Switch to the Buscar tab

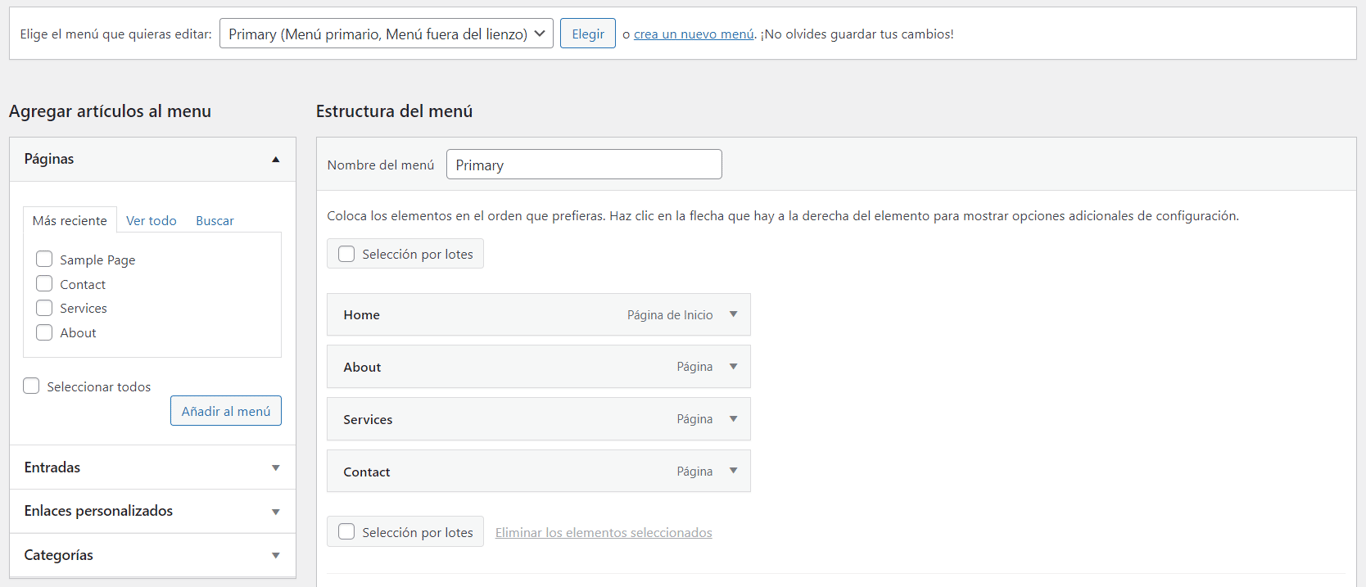tap(214, 220)
